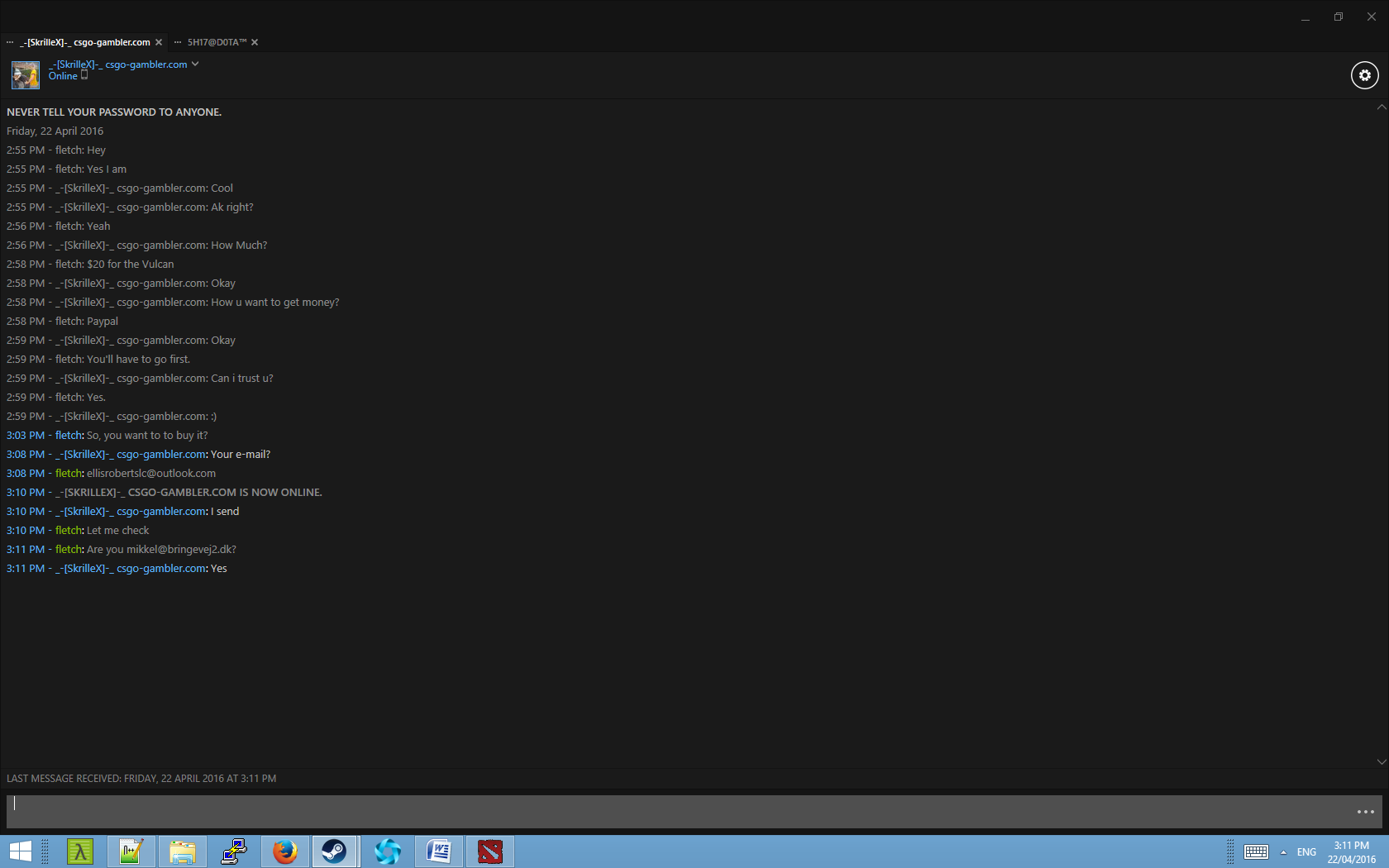The width and height of the screenshot is (1389, 868).
Task: Expand the dropdown arrow next to SkrilleX's name
Action: tap(195, 64)
